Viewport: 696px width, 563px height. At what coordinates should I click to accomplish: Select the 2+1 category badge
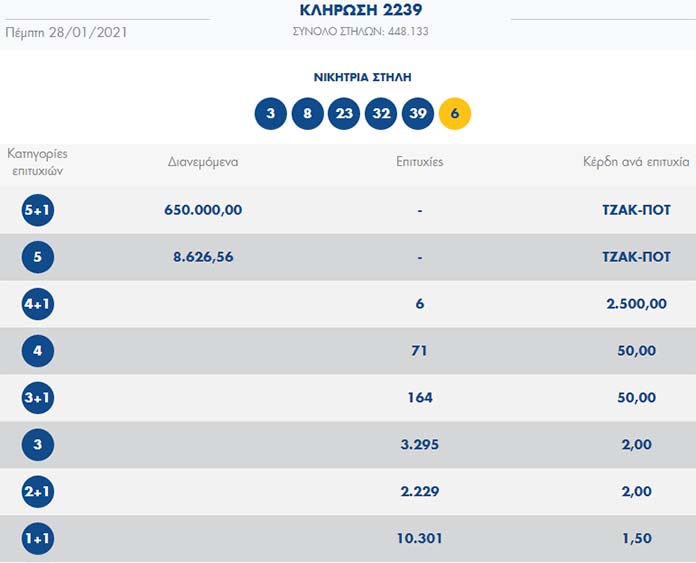click(38, 492)
